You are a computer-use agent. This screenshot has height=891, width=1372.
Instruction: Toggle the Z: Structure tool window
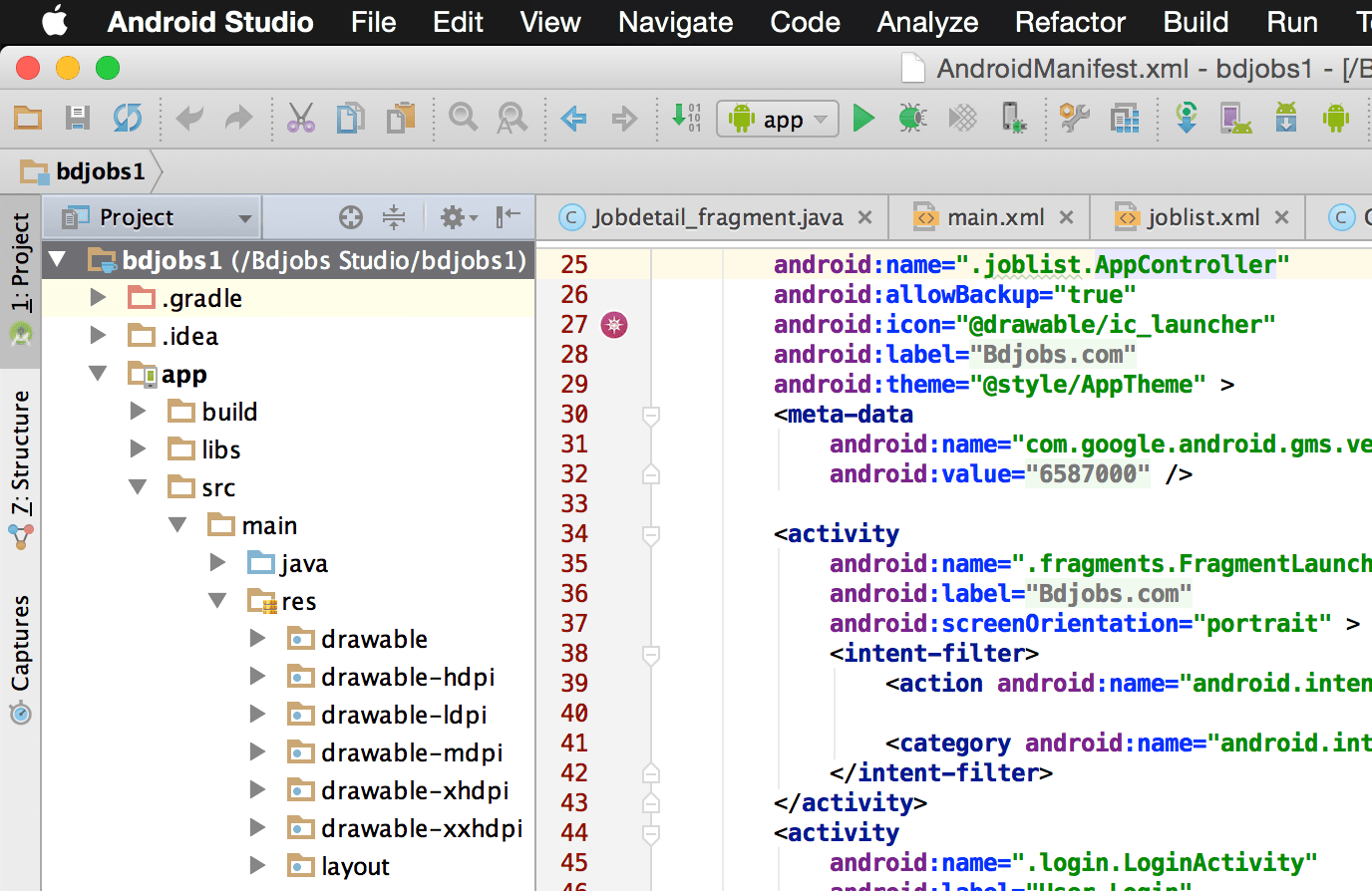(x=21, y=469)
